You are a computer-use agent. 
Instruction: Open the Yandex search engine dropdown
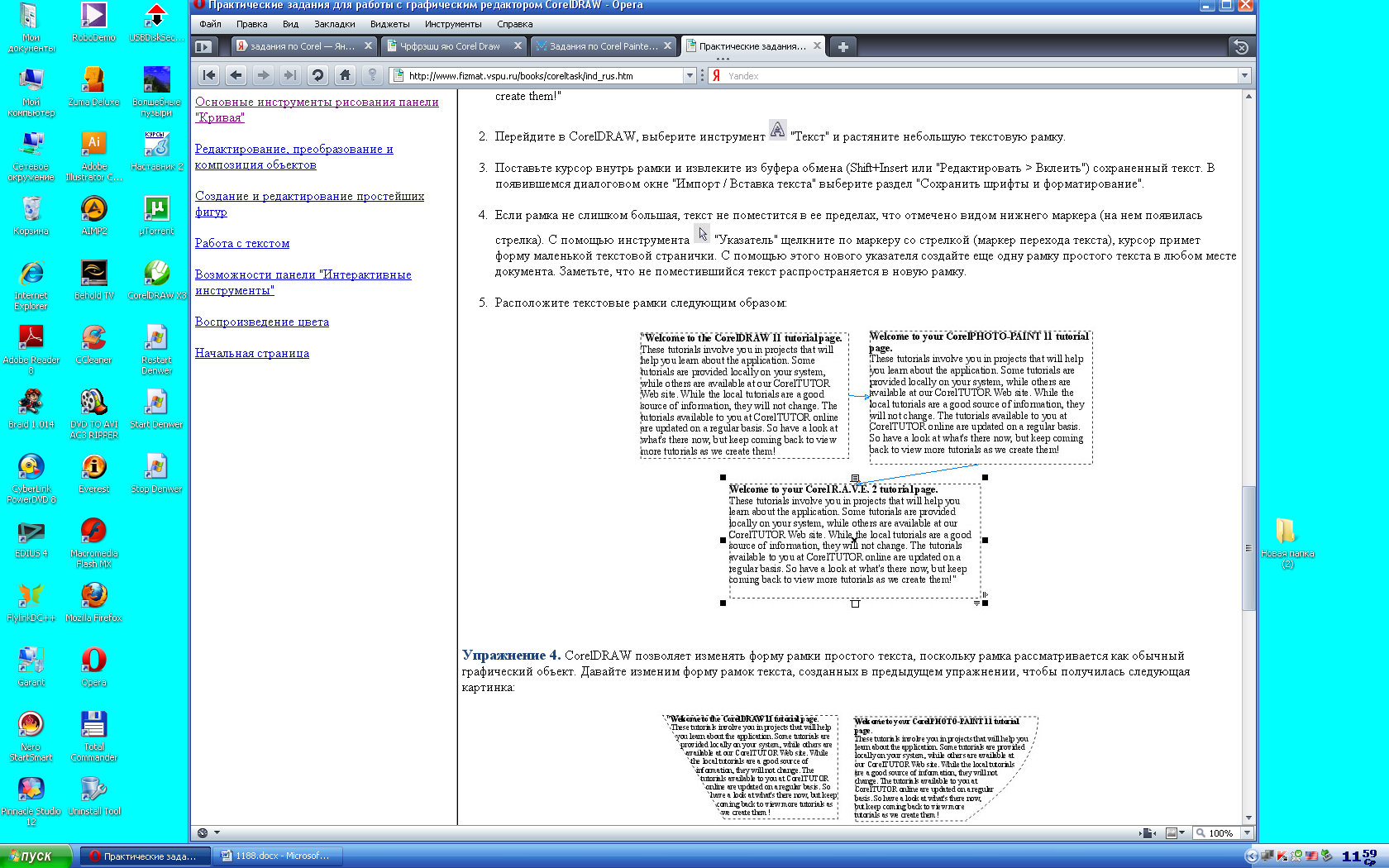[x=1243, y=75]
